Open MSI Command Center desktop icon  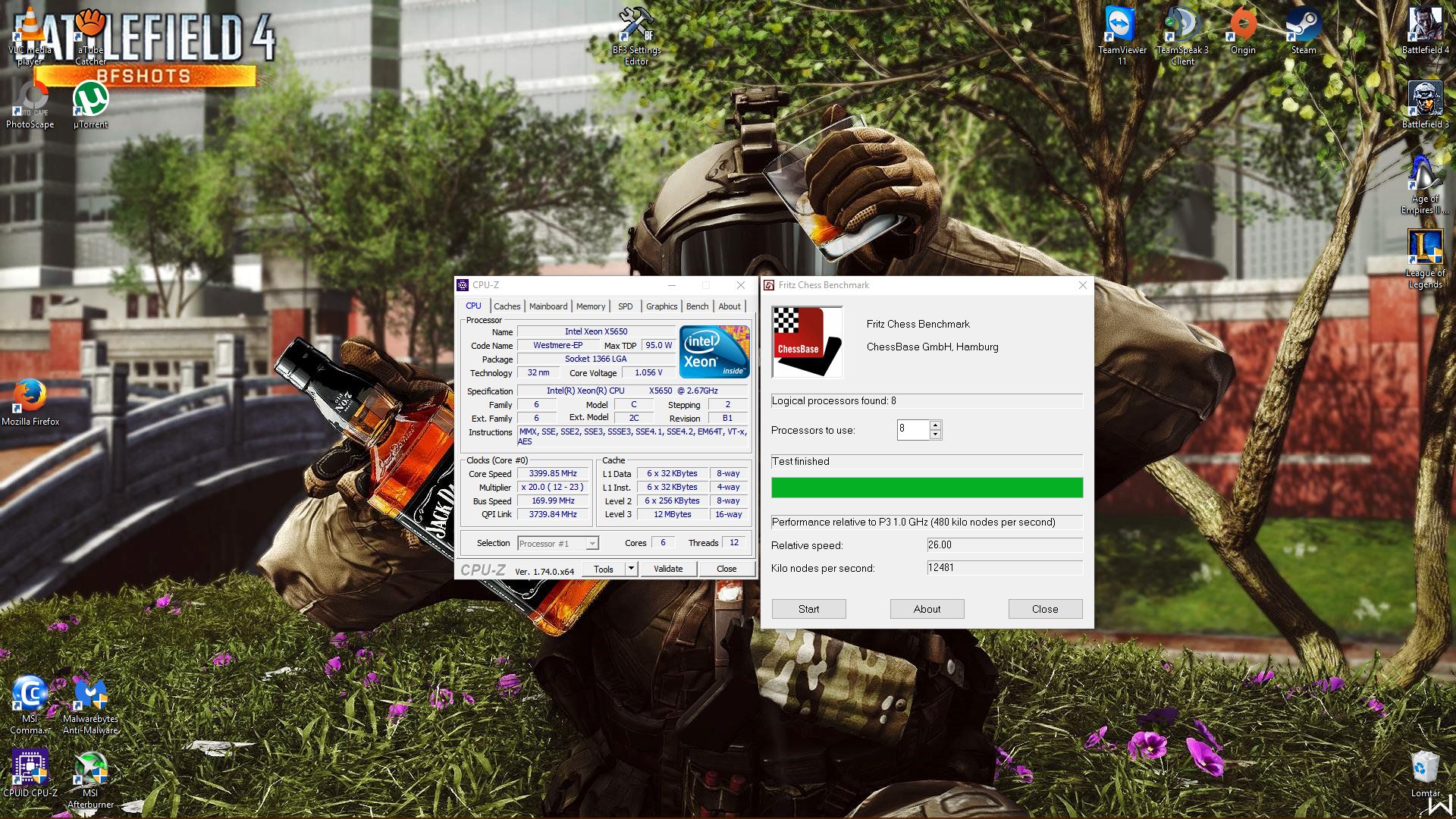point(30,704)
